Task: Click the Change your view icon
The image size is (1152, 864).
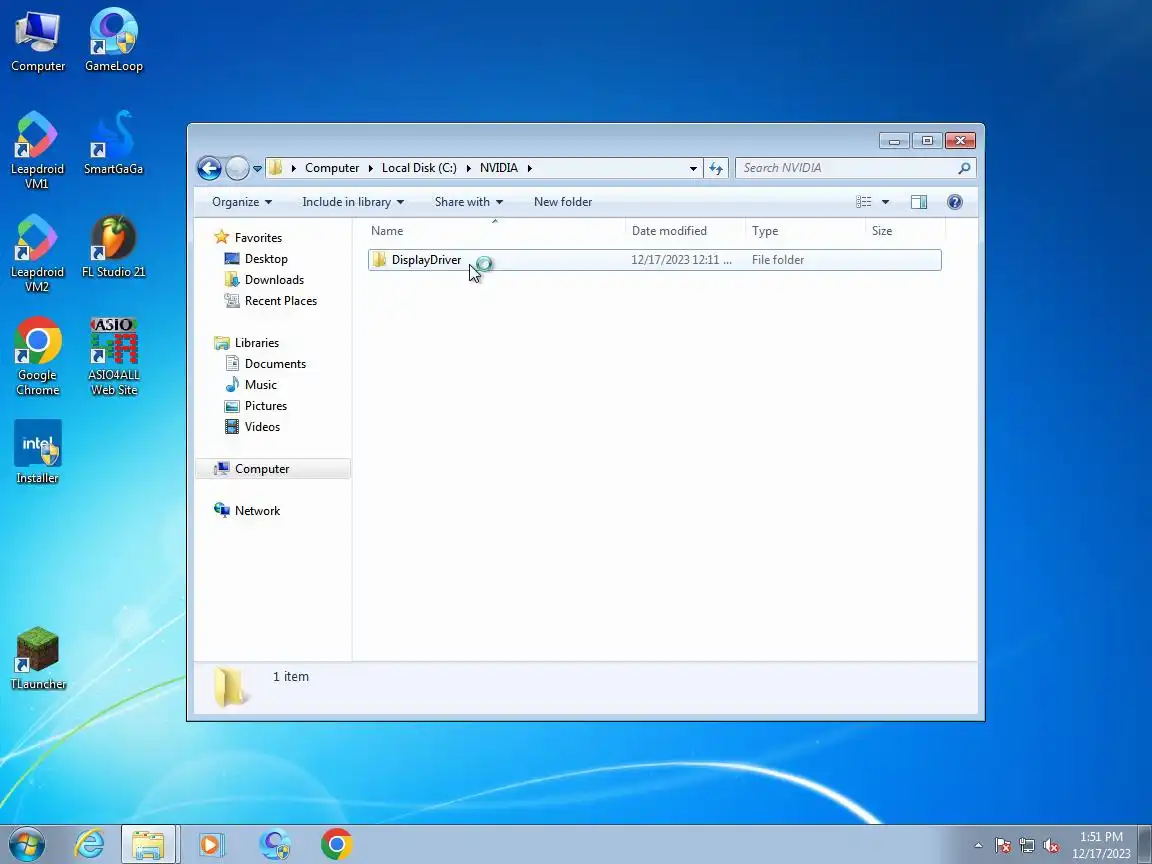Action: [863, 202]
